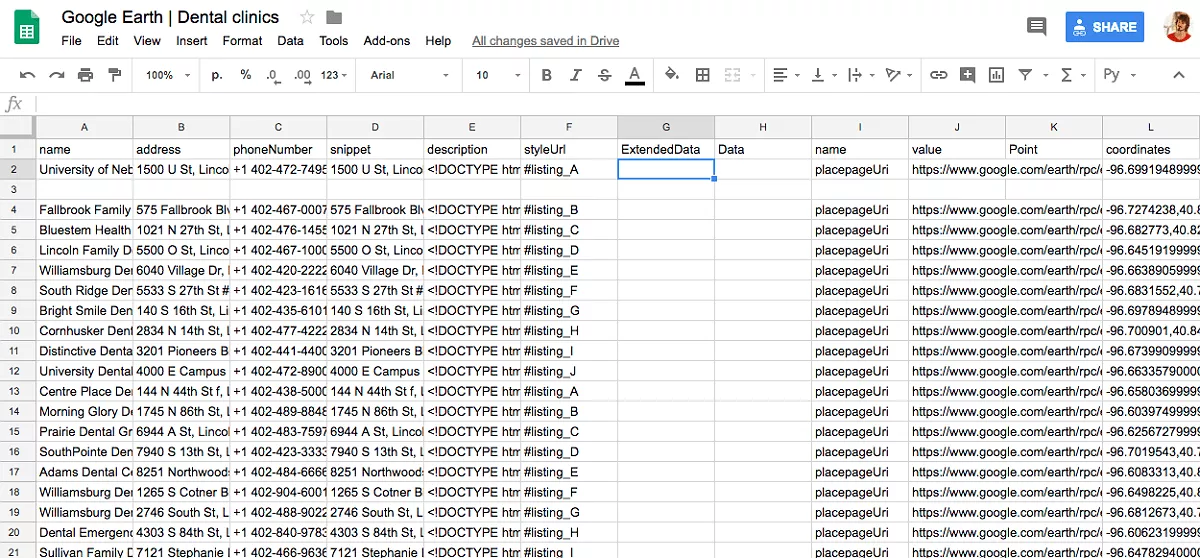The image size is (1200, 558).
Task: Print the spreadsheet via printer icon
Action: (x=86, y=75)
